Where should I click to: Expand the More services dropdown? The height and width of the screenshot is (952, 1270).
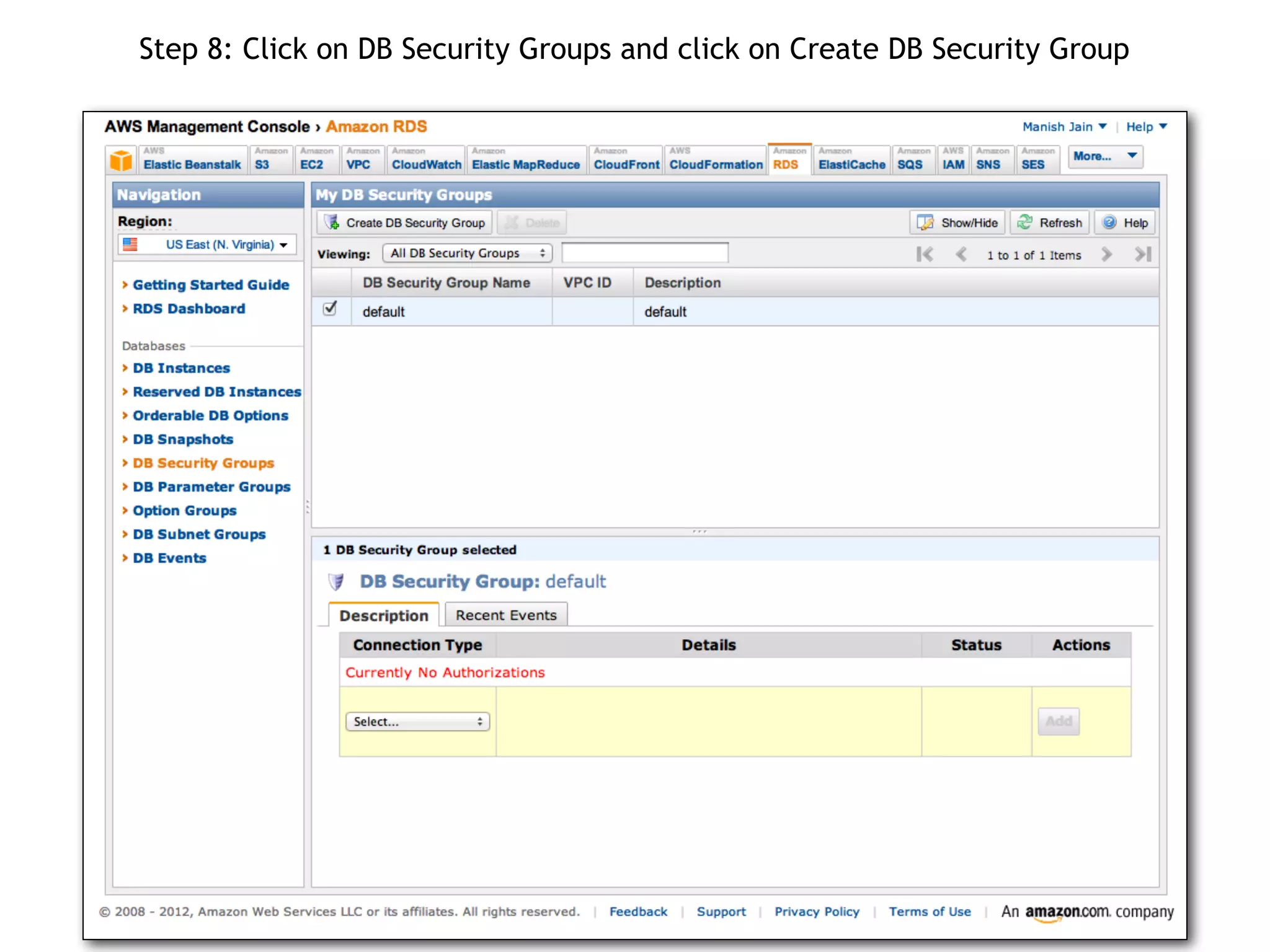point(1105,156)
